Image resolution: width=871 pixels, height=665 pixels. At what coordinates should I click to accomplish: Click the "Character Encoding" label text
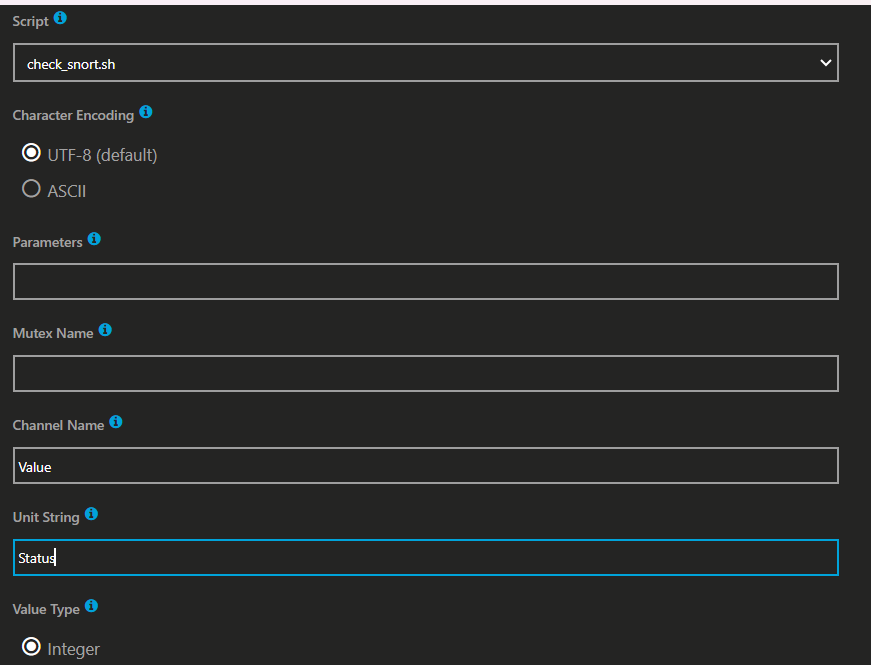coord(73,115)
